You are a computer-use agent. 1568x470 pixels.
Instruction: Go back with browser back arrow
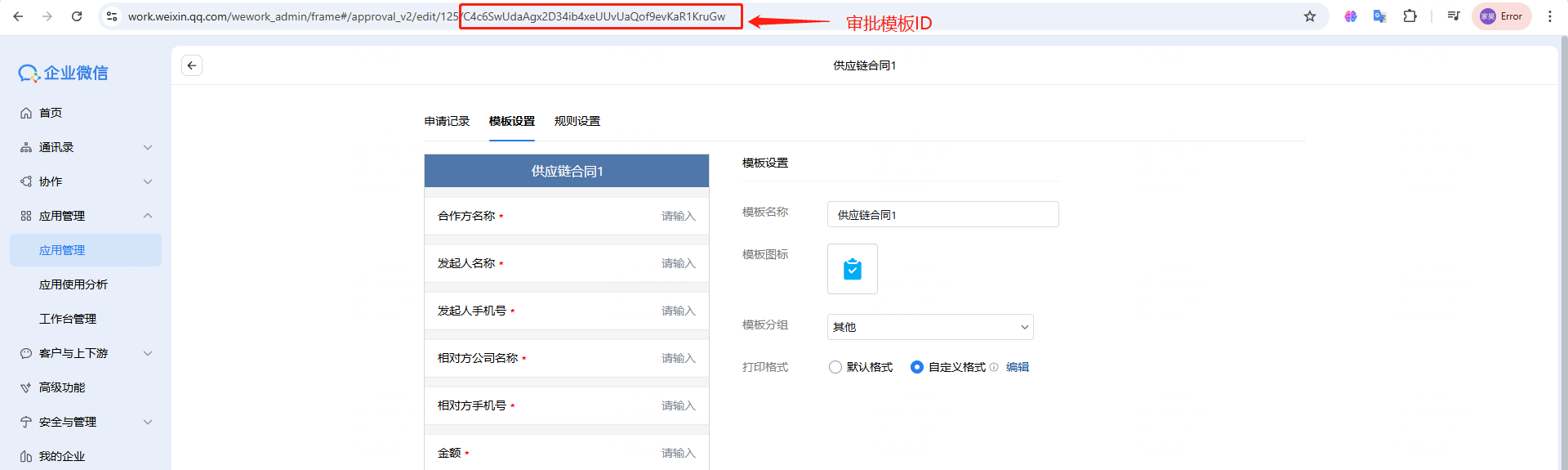coord(18,16)
